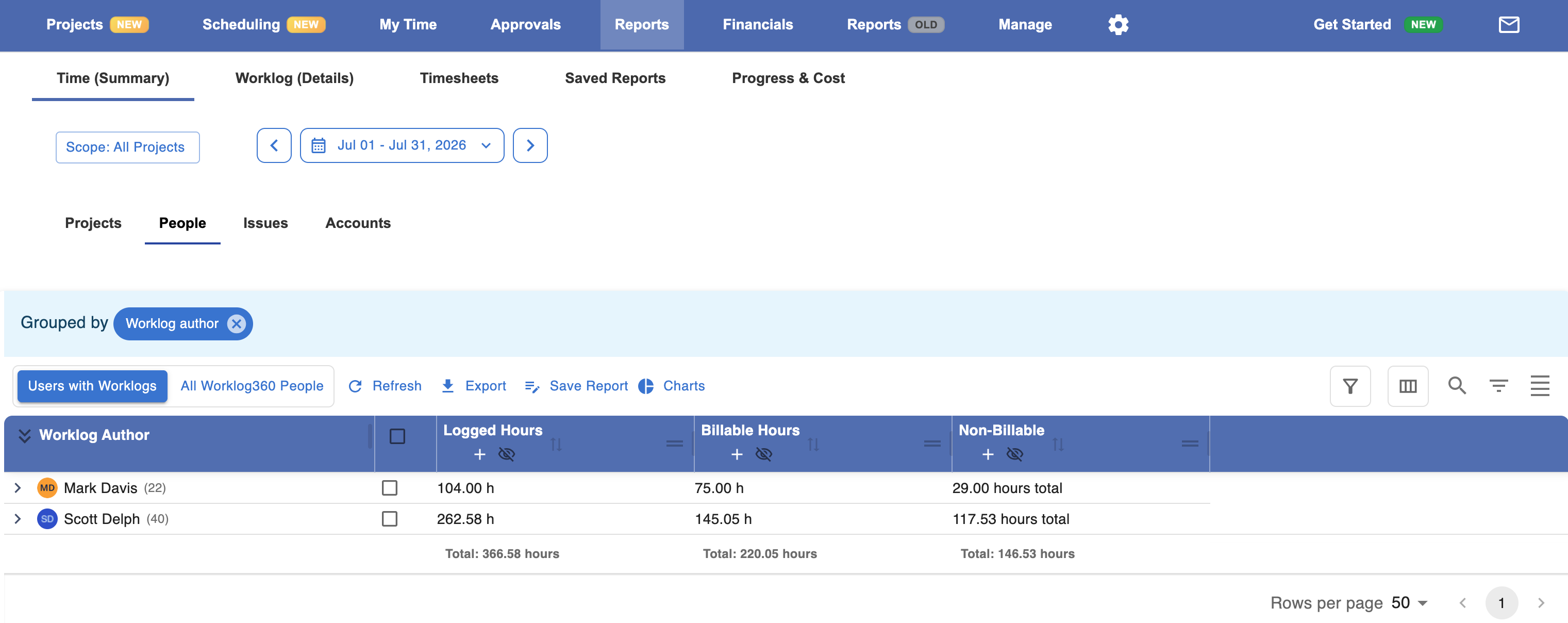Viewport: 1568px width, 623px height.
Task: Click page 1 in pagination
Action: point(1501,603)
